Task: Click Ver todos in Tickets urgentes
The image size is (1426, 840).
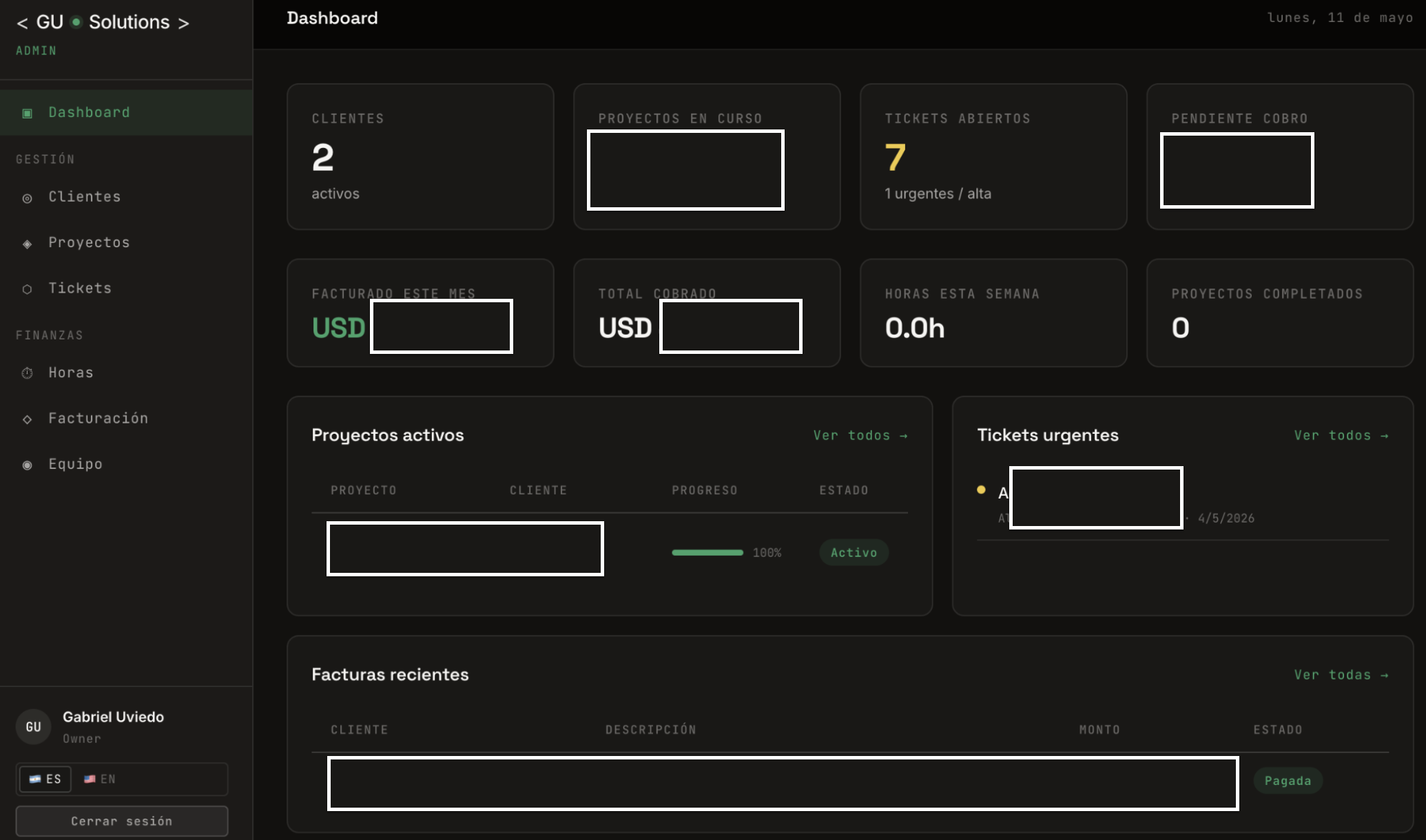Action: [x=1341, y=435]
